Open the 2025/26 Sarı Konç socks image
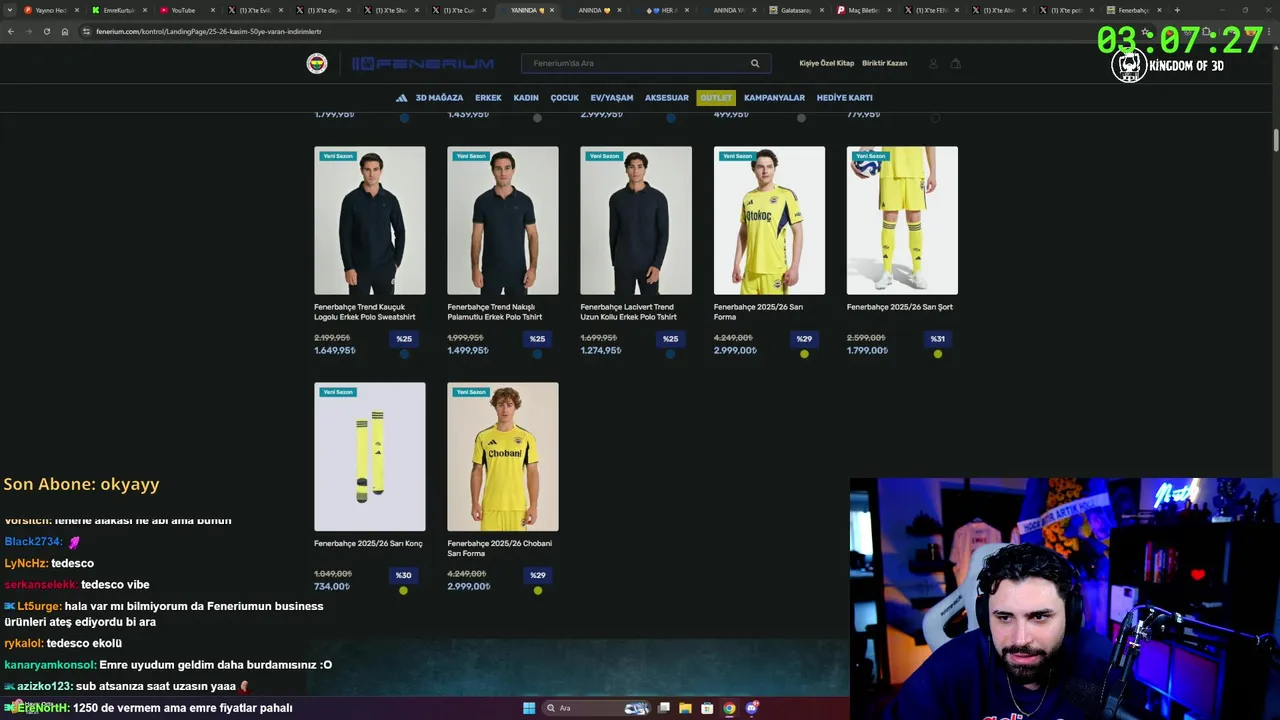1280x720 pixels. [x=369, y=457]
